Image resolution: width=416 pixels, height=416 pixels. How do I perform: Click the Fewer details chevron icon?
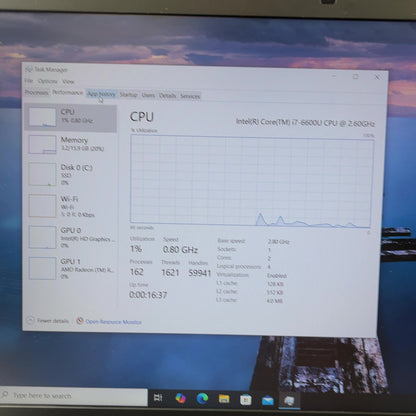tap(30, 320)
